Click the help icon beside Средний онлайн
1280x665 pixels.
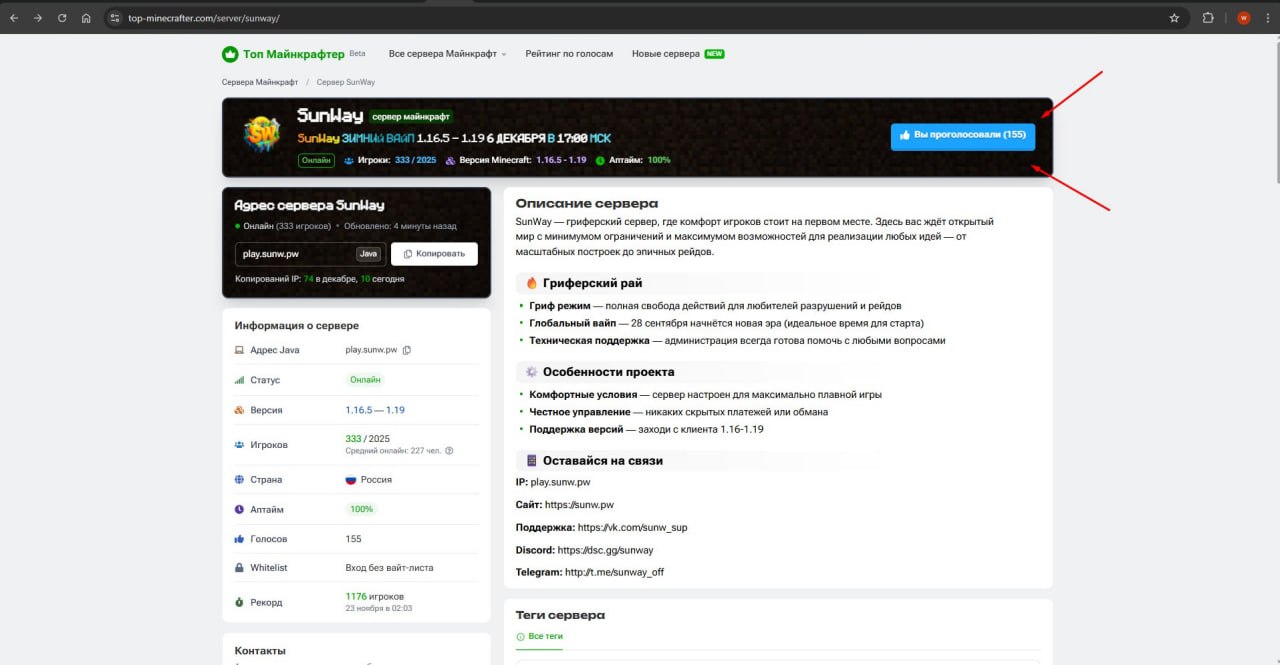pyautogui.click(x=449, y=451)
